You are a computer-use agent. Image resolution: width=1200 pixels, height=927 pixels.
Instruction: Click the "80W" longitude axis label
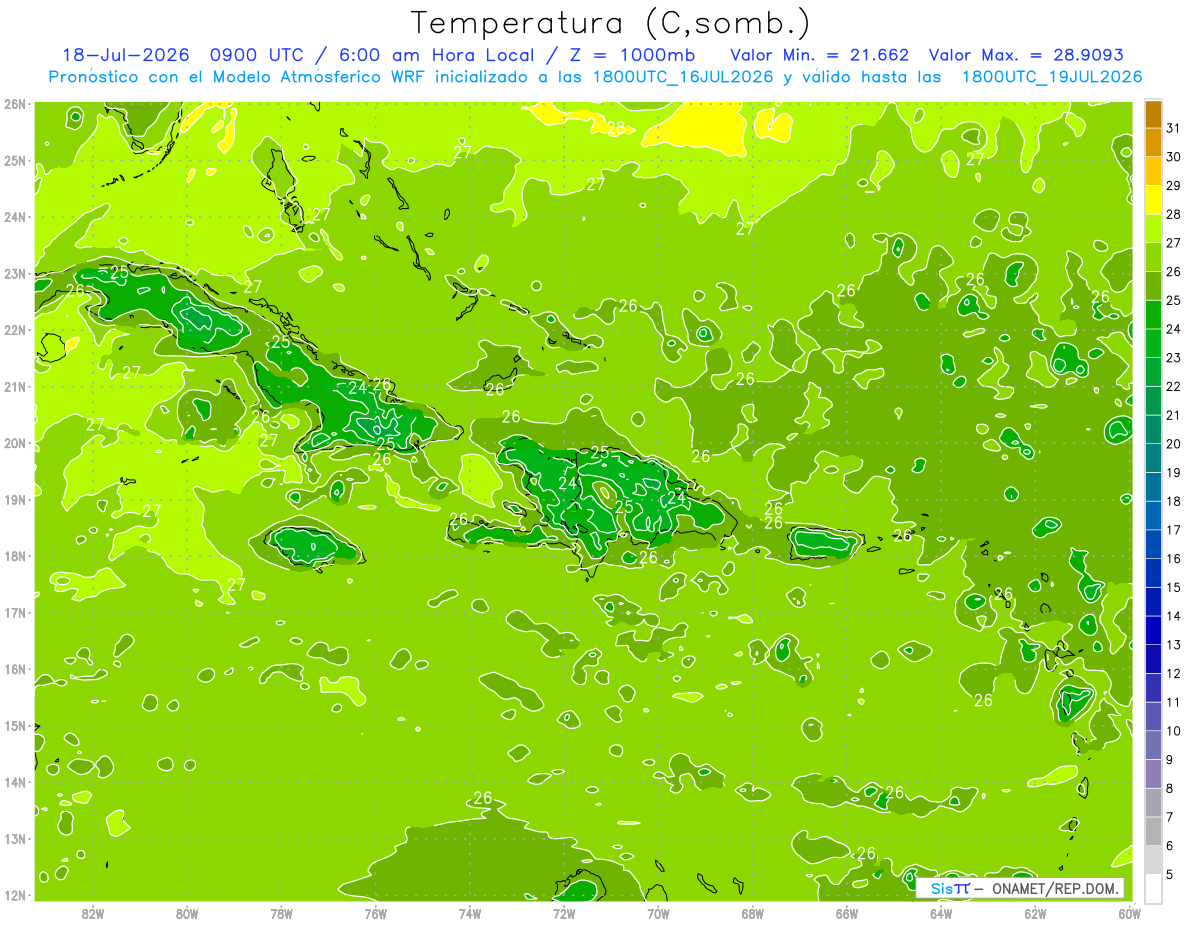coord(186,913)
